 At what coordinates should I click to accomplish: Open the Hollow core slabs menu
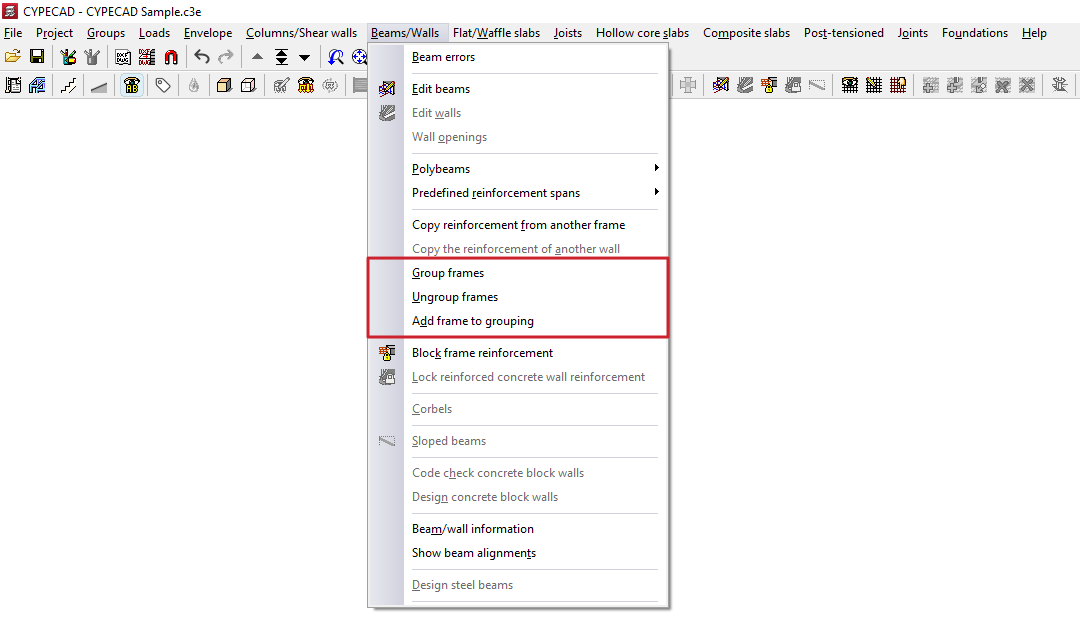click(643, 33)
